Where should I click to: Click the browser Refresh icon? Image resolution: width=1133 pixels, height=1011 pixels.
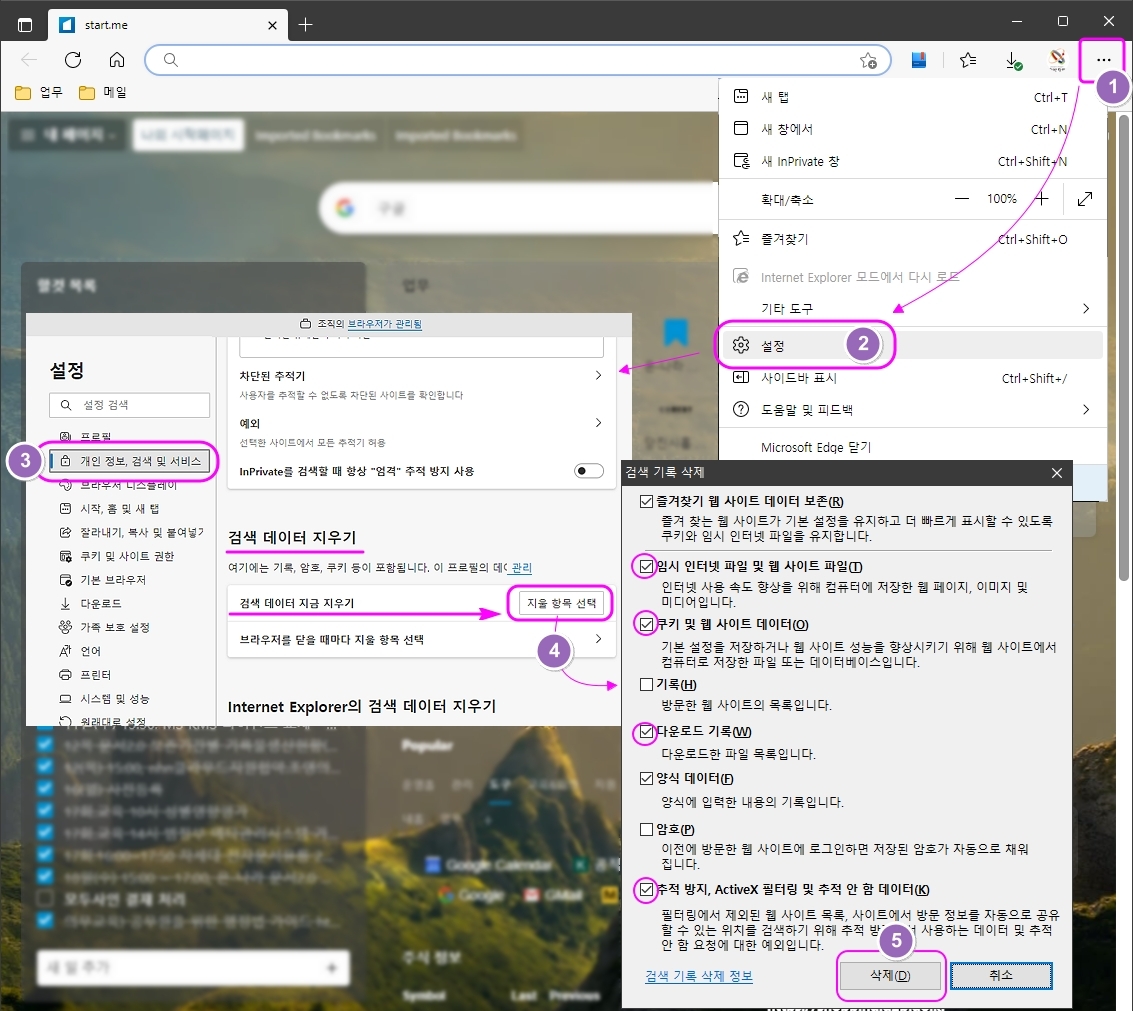[73, 60]
